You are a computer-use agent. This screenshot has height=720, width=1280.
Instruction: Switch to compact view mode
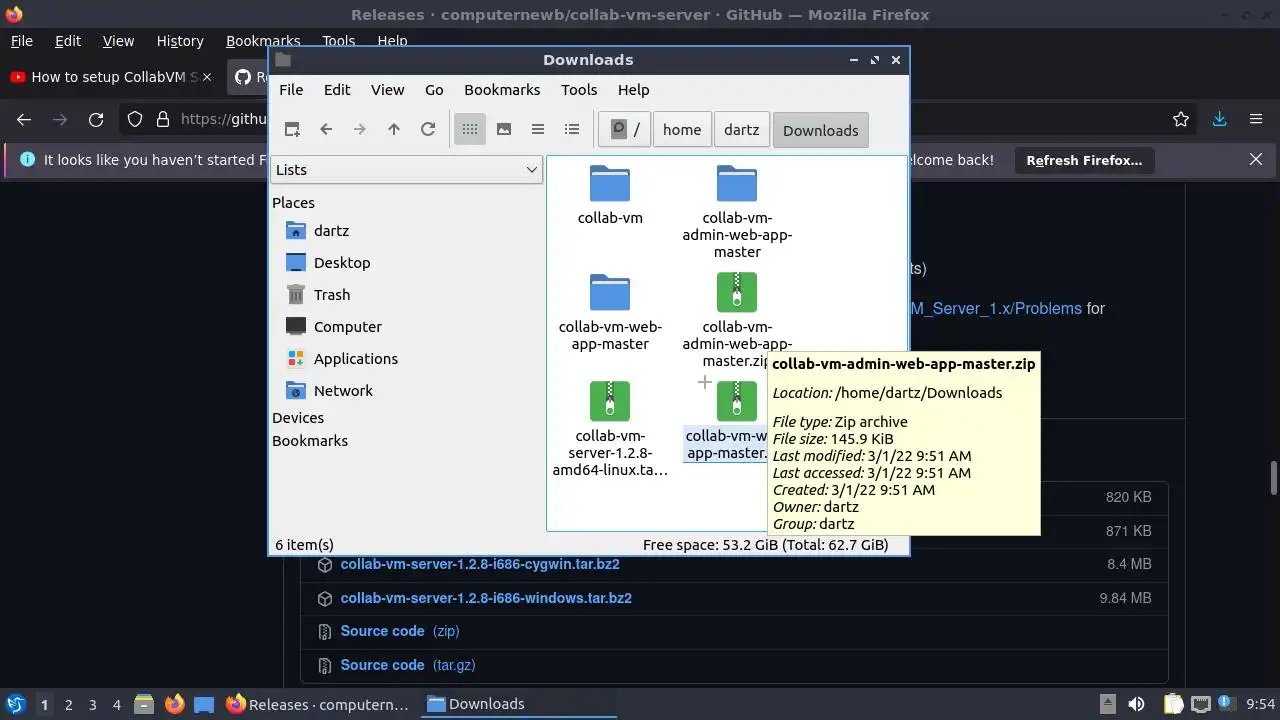538,129
